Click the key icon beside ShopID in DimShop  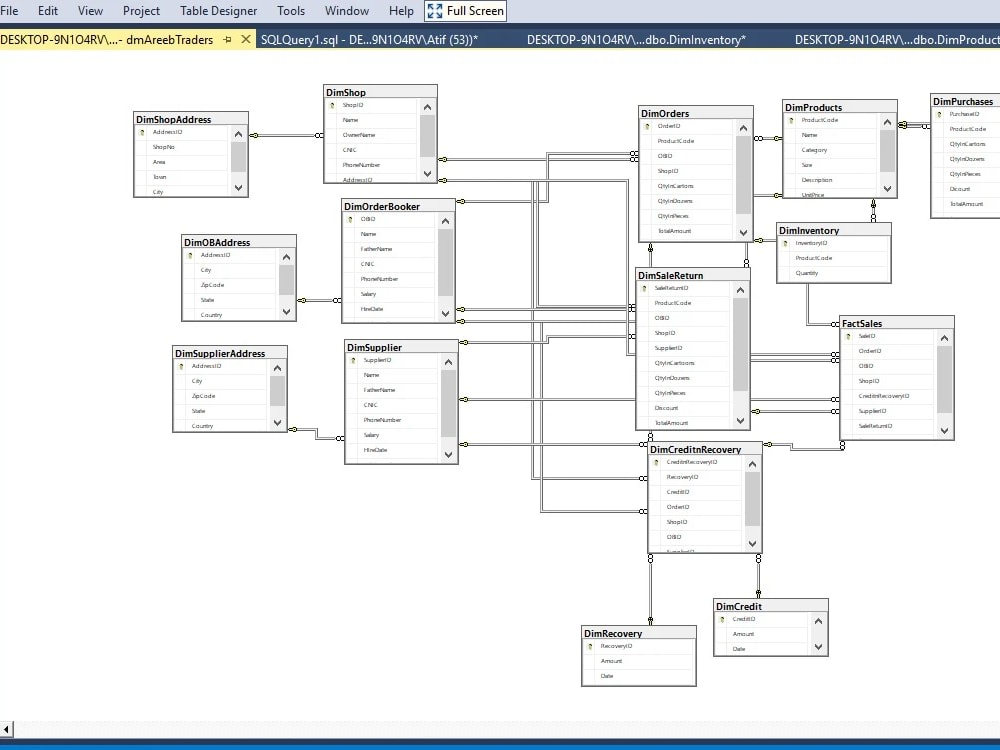pyautogui.click(x=331, y=104)
